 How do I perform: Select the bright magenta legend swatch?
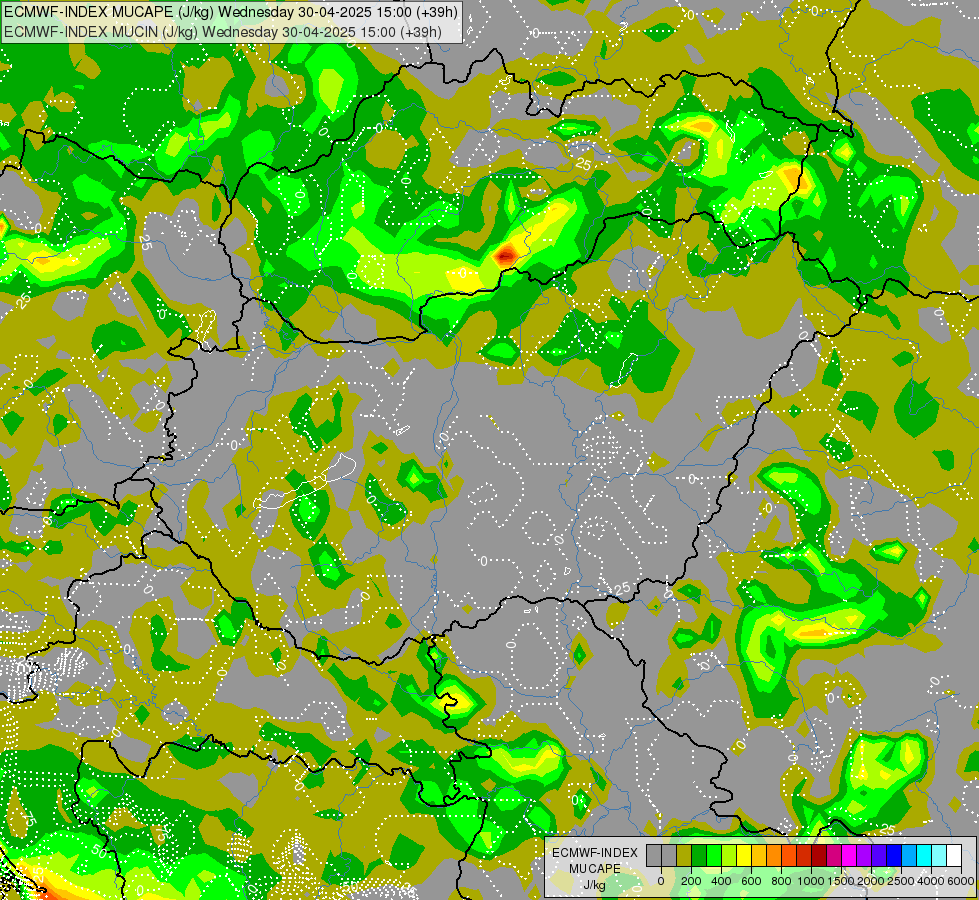849,855
